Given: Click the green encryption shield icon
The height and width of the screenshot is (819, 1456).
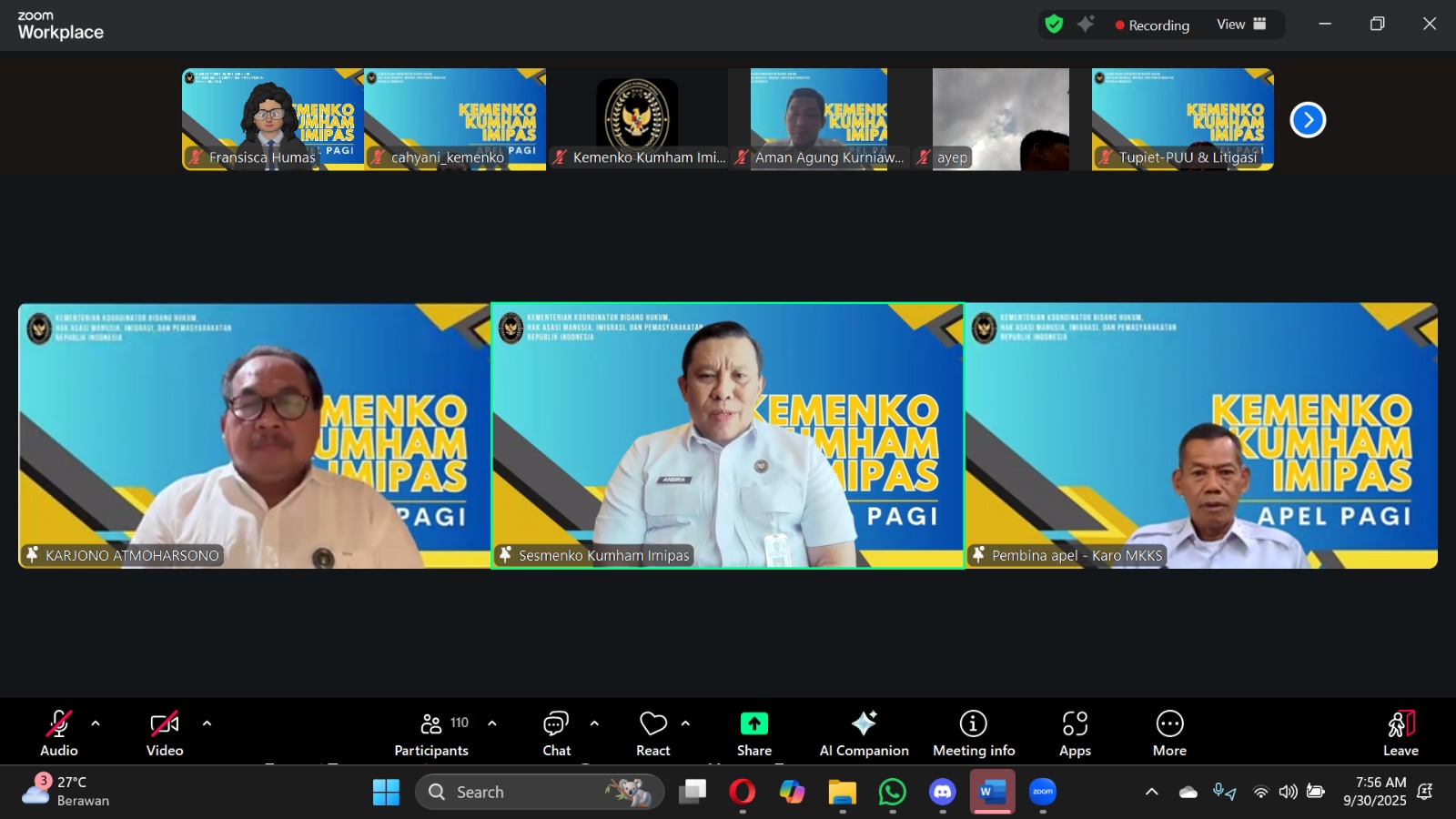Looking at the screenshot, I should (x=1054, y=25).
